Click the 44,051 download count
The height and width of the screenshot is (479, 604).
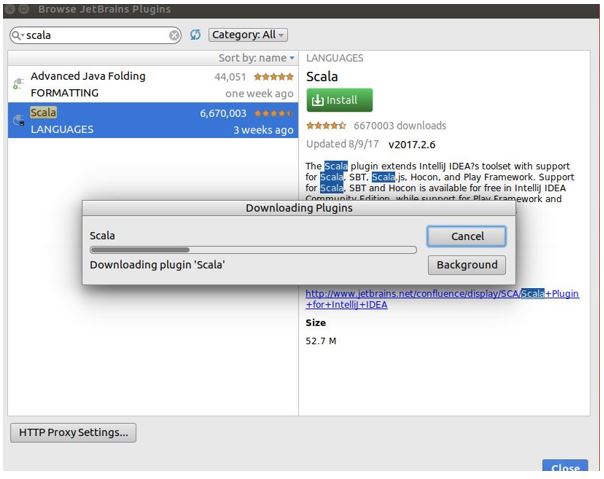tap(230, 77)
